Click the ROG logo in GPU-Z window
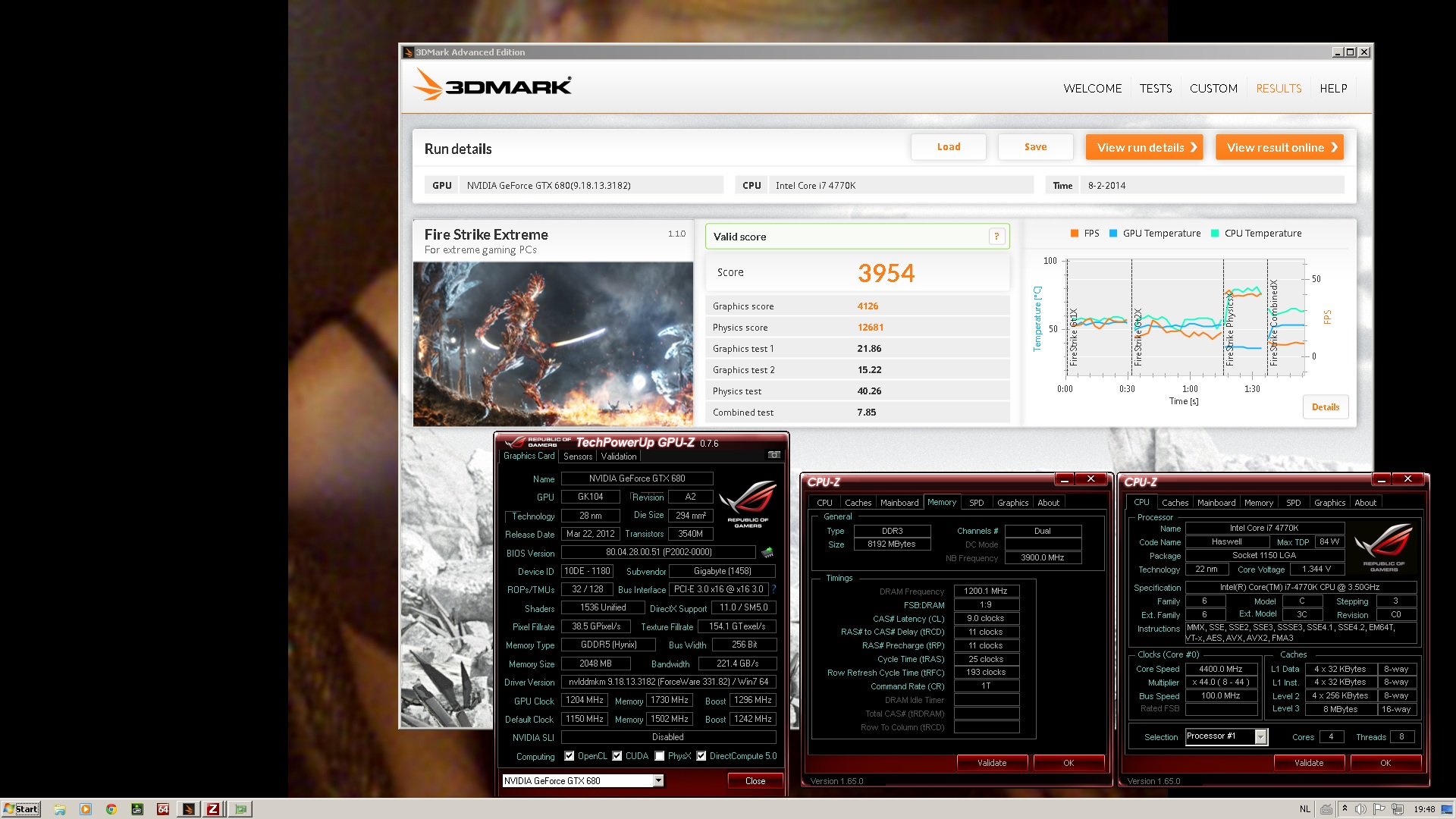The image size is (1456, 819). pyautogui.click(x=748, y=504)
